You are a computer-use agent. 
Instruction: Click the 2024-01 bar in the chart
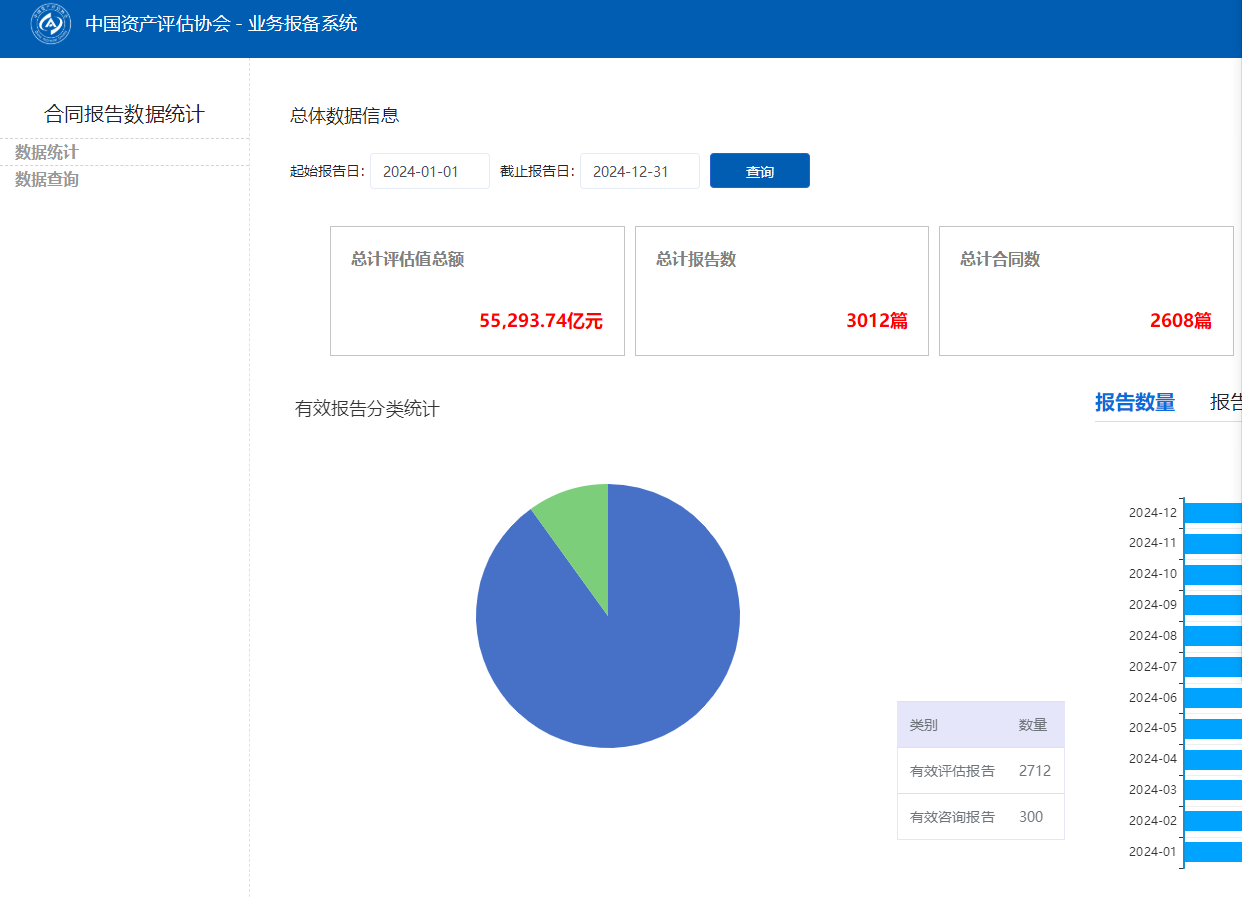pyautogui.click(x=1212, y=852)
